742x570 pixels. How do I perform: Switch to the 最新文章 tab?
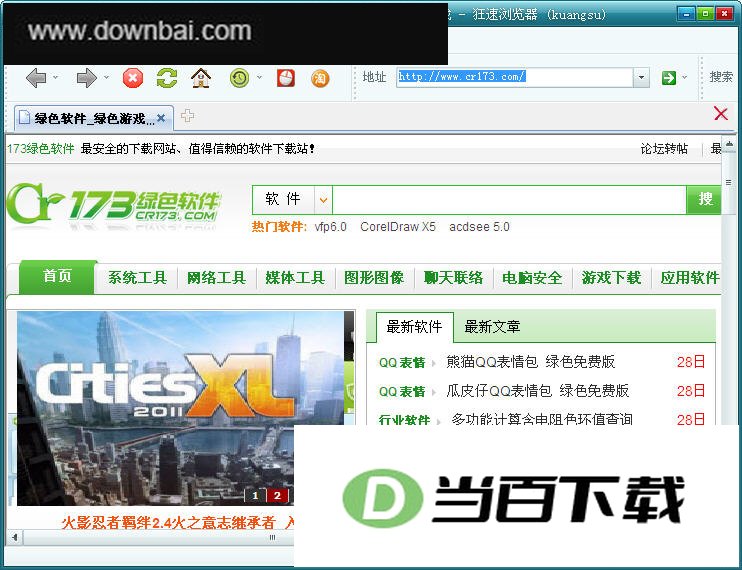point(492,327)
